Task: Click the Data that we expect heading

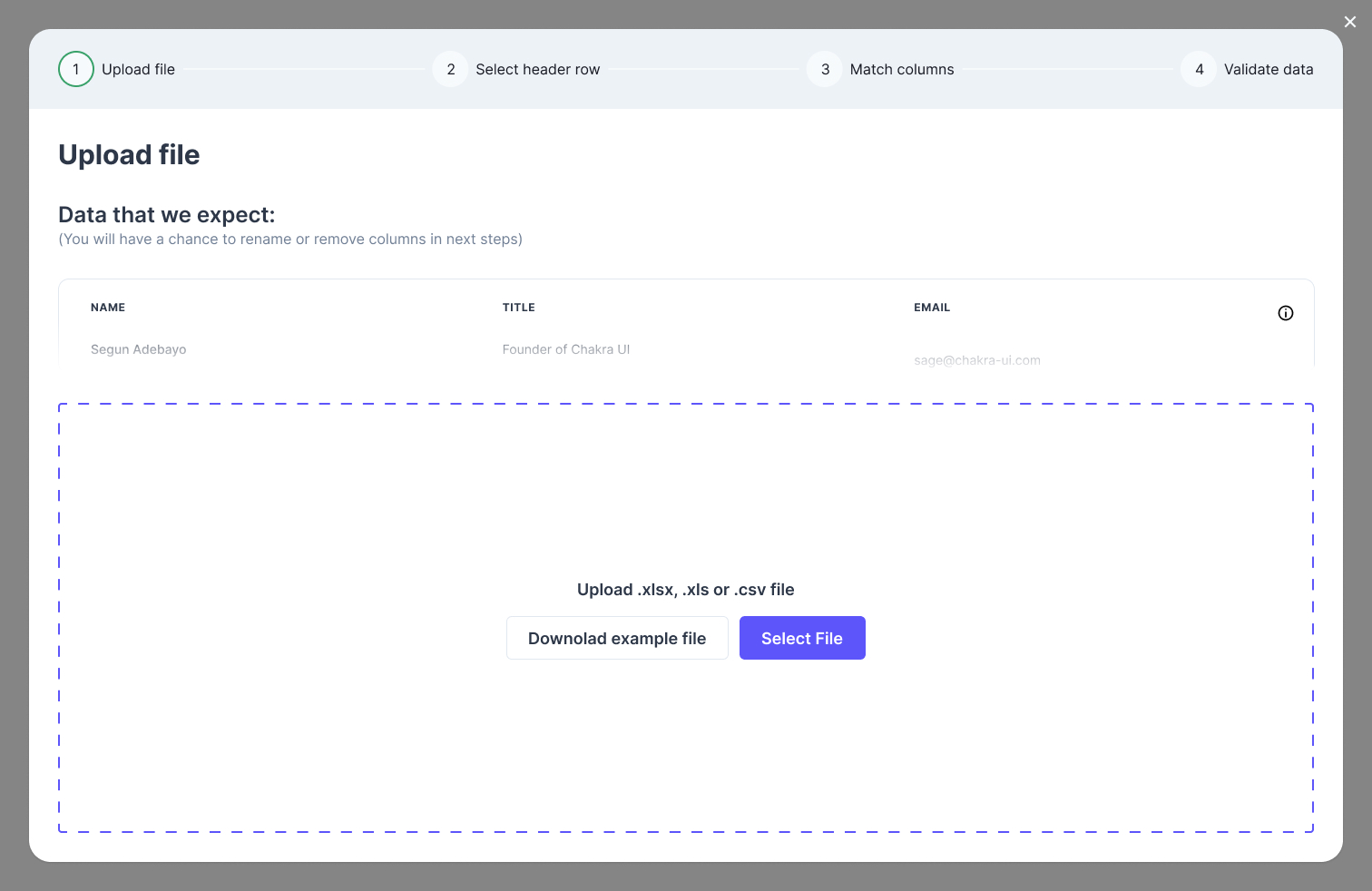Action: (167, 215)
